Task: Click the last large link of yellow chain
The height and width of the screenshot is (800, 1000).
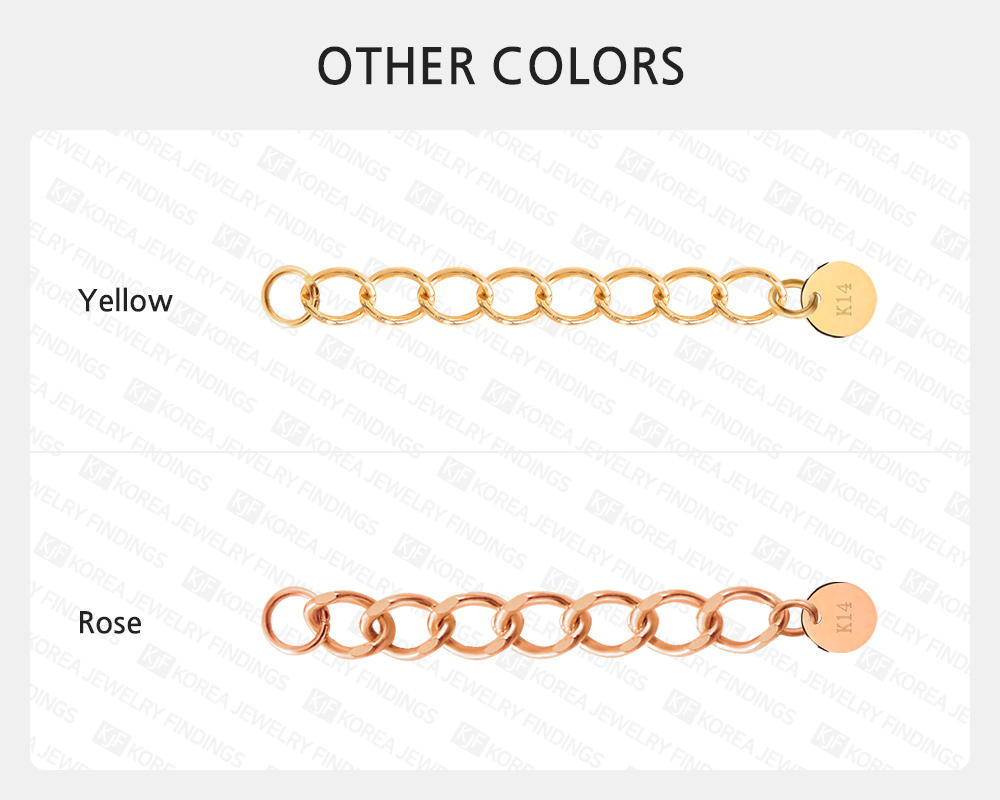Action: click(x=748, y=296)
